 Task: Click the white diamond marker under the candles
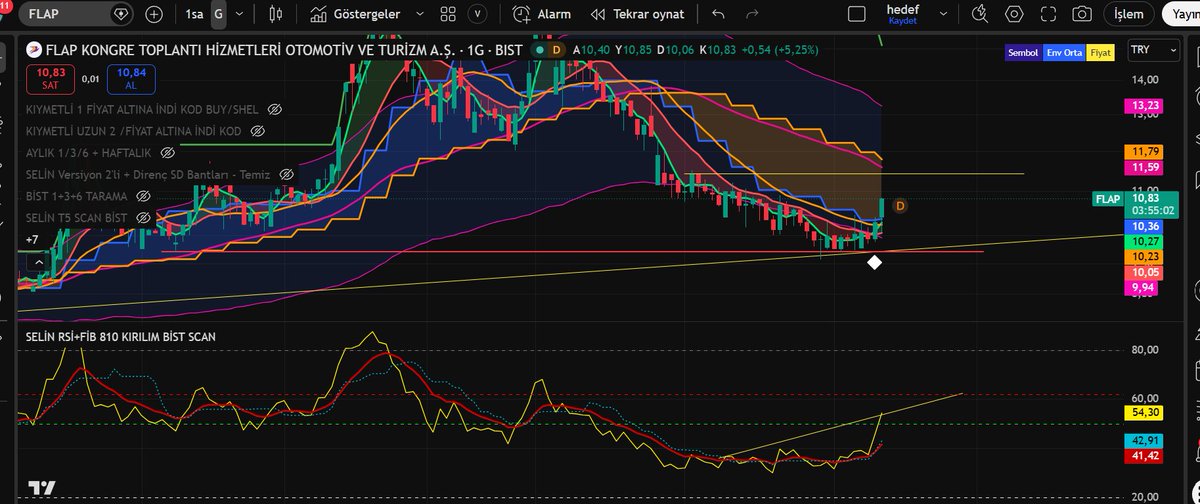(875, 263)
